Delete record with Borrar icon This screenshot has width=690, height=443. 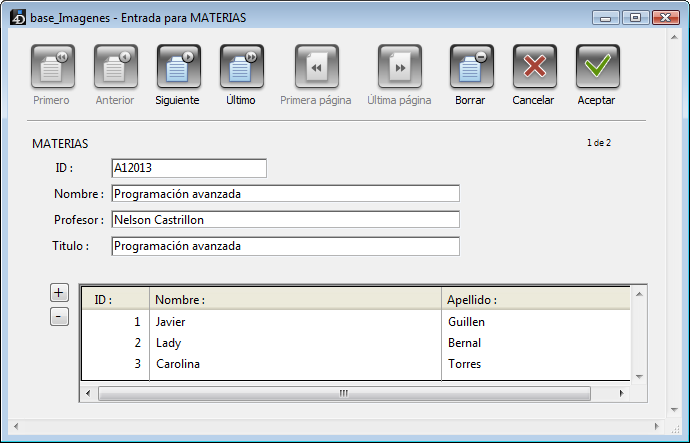(471, 67)
